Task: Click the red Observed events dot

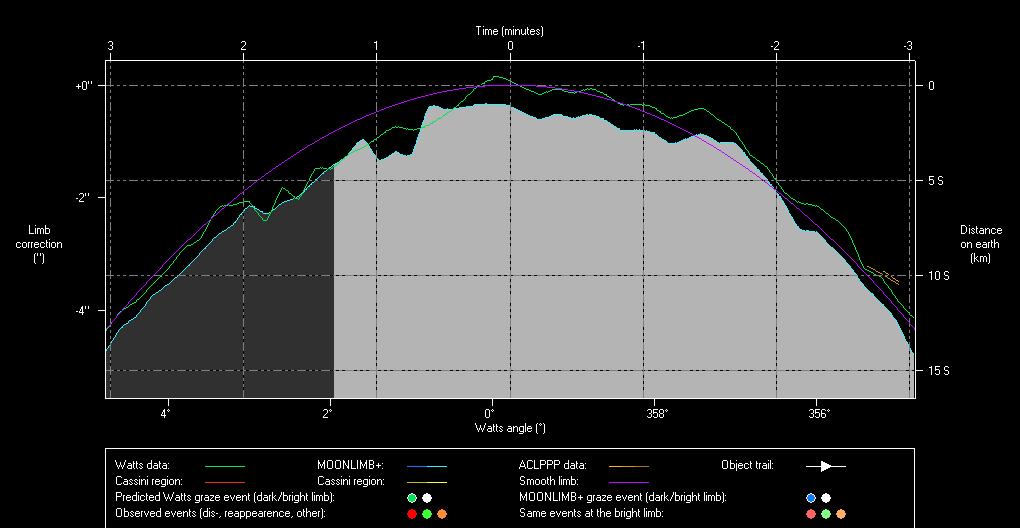Action: 412,513
